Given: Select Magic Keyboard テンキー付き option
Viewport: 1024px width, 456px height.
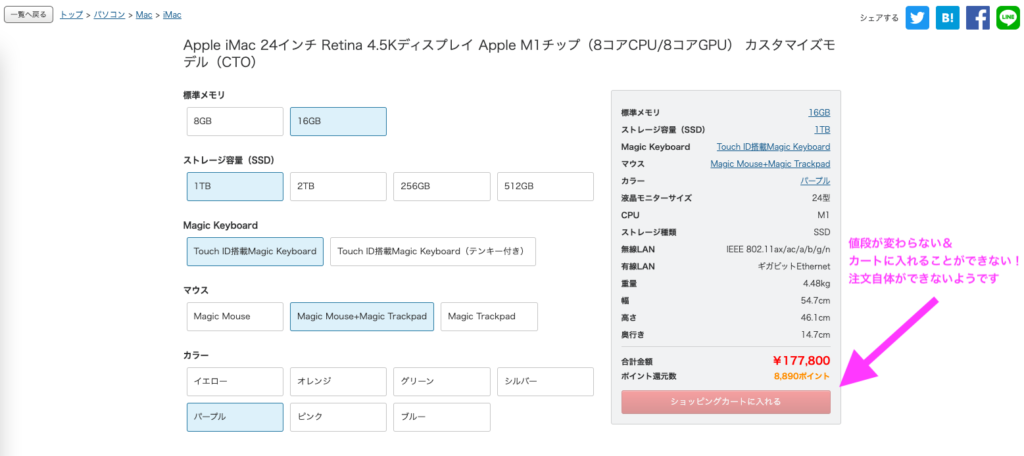Looking at the screenshot, I should (x=433, y=252).
